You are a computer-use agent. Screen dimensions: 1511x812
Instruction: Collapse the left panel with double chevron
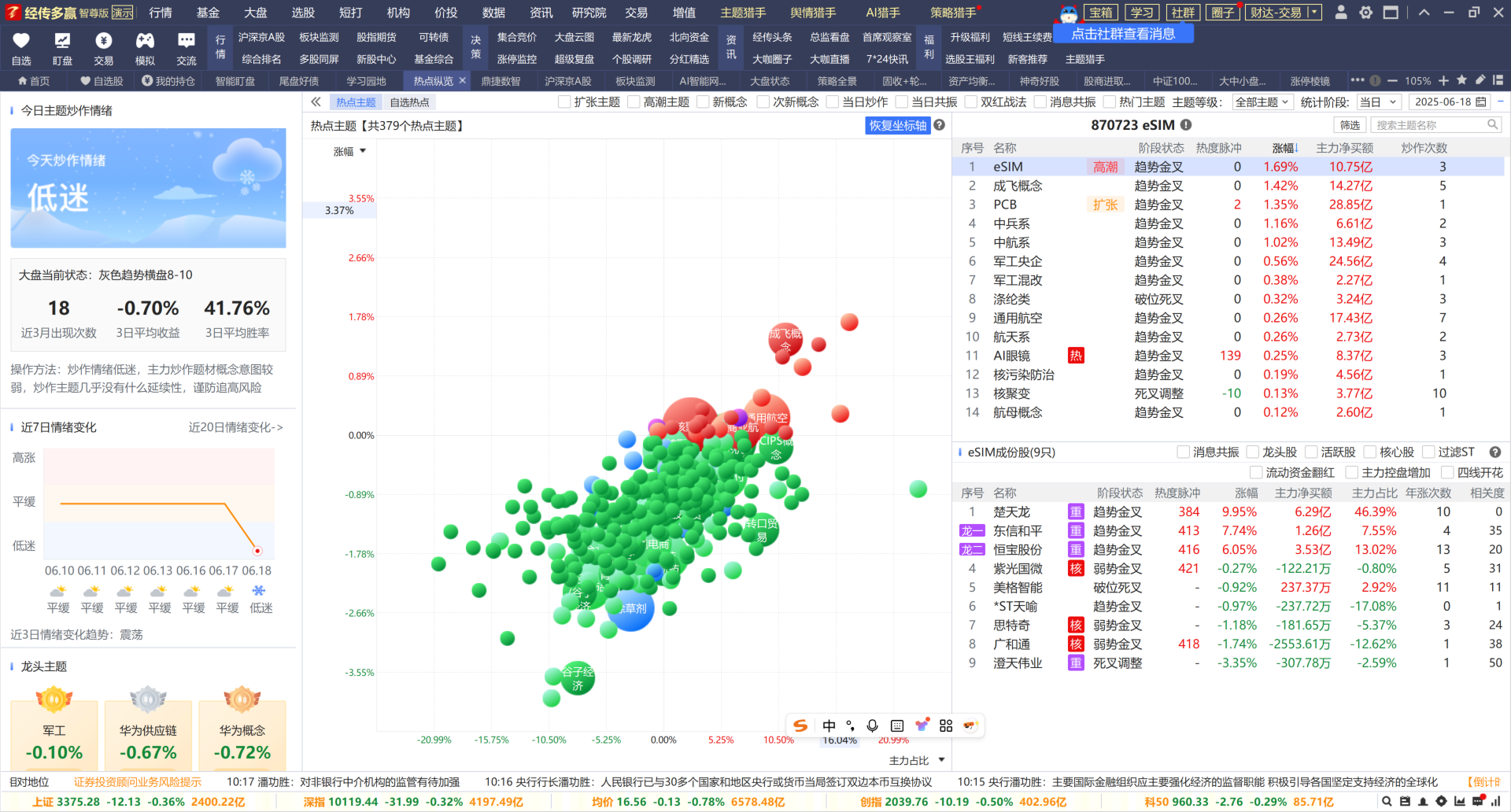click(x=316, y=101)
